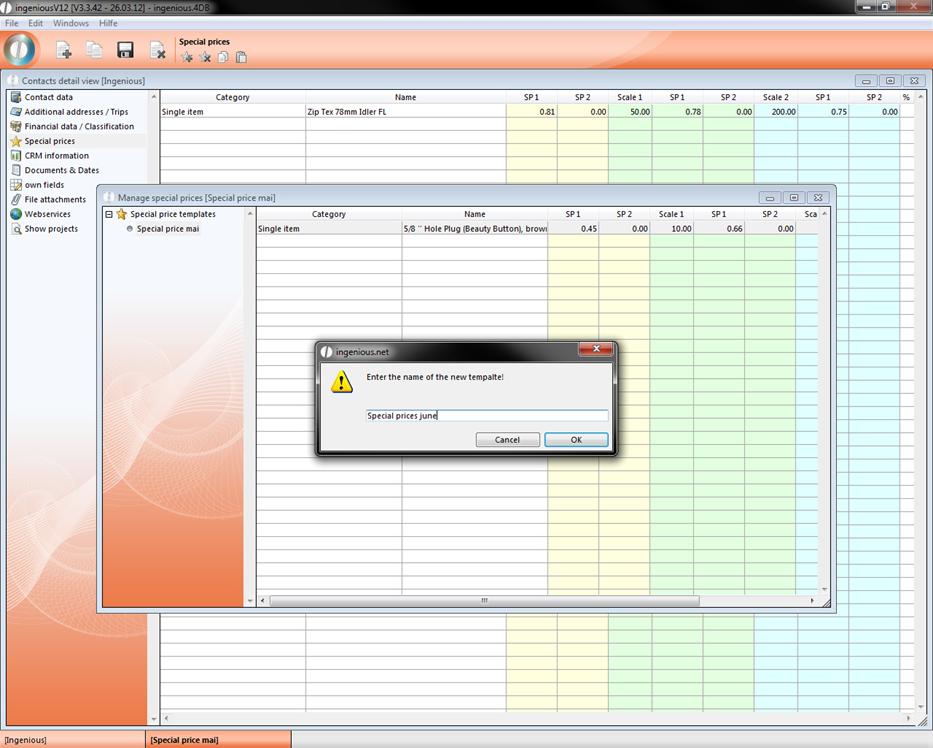Open Contact data in the sidebar
Viewport: 933px width, 748px height.
tap(48, 97)
